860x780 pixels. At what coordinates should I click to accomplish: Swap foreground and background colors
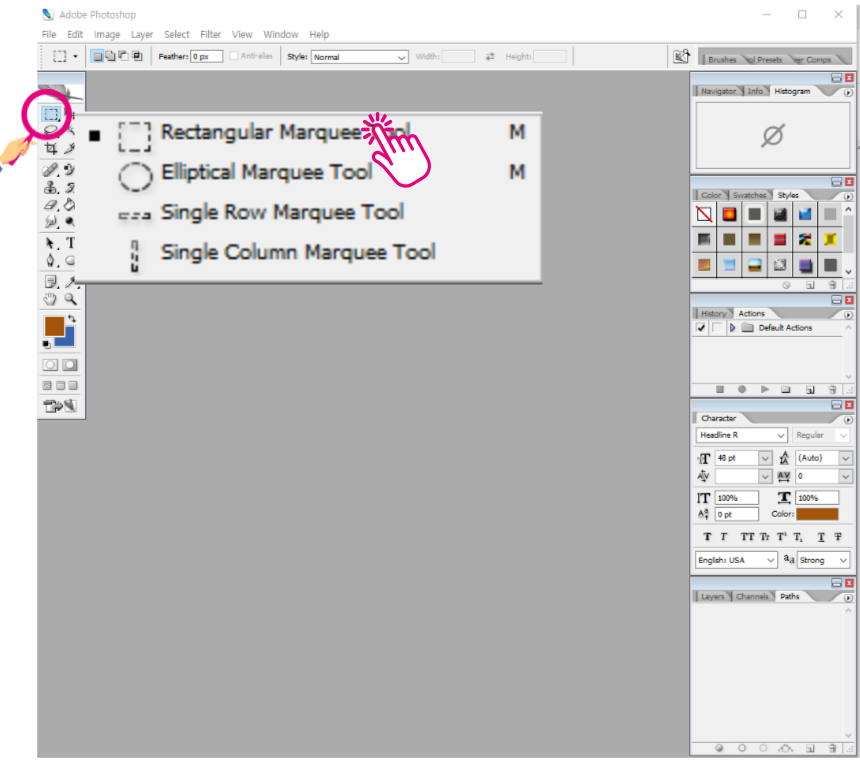pos(72,319)
